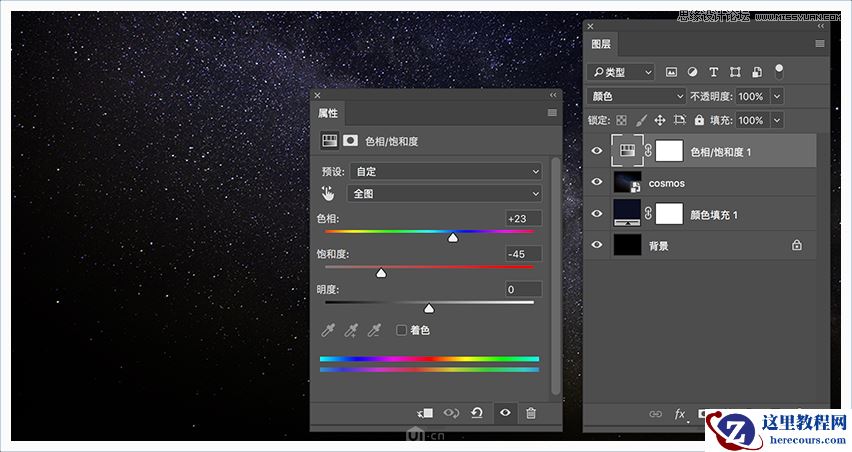Enable the 着色 colorize checkbox

(x=402, y=330)
